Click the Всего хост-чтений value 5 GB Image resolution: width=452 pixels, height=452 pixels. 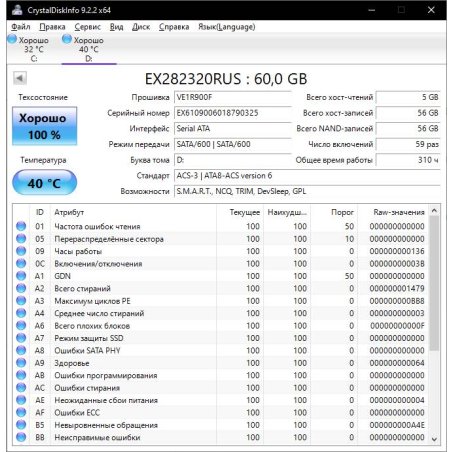[x=408, y=97]
